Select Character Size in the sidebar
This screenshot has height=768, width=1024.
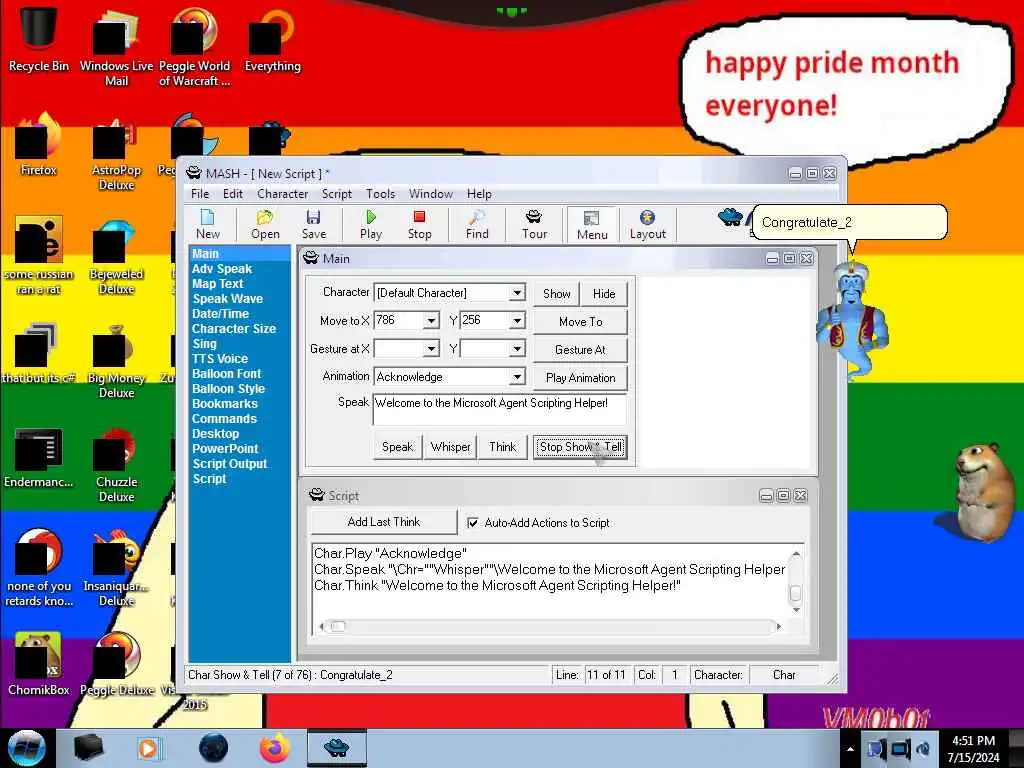click(234, 328)
